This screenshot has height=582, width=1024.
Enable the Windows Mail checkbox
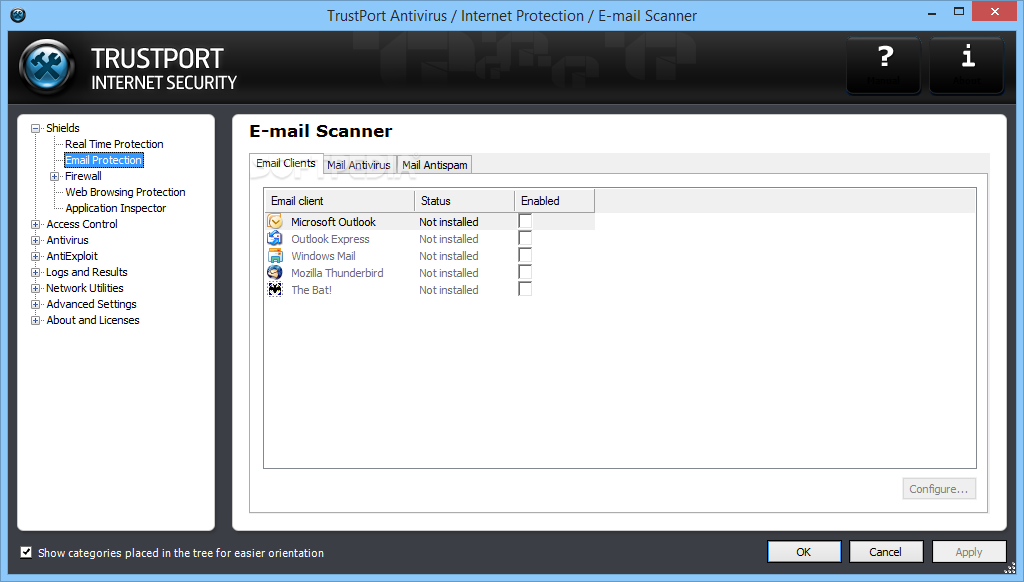point(525,255)
